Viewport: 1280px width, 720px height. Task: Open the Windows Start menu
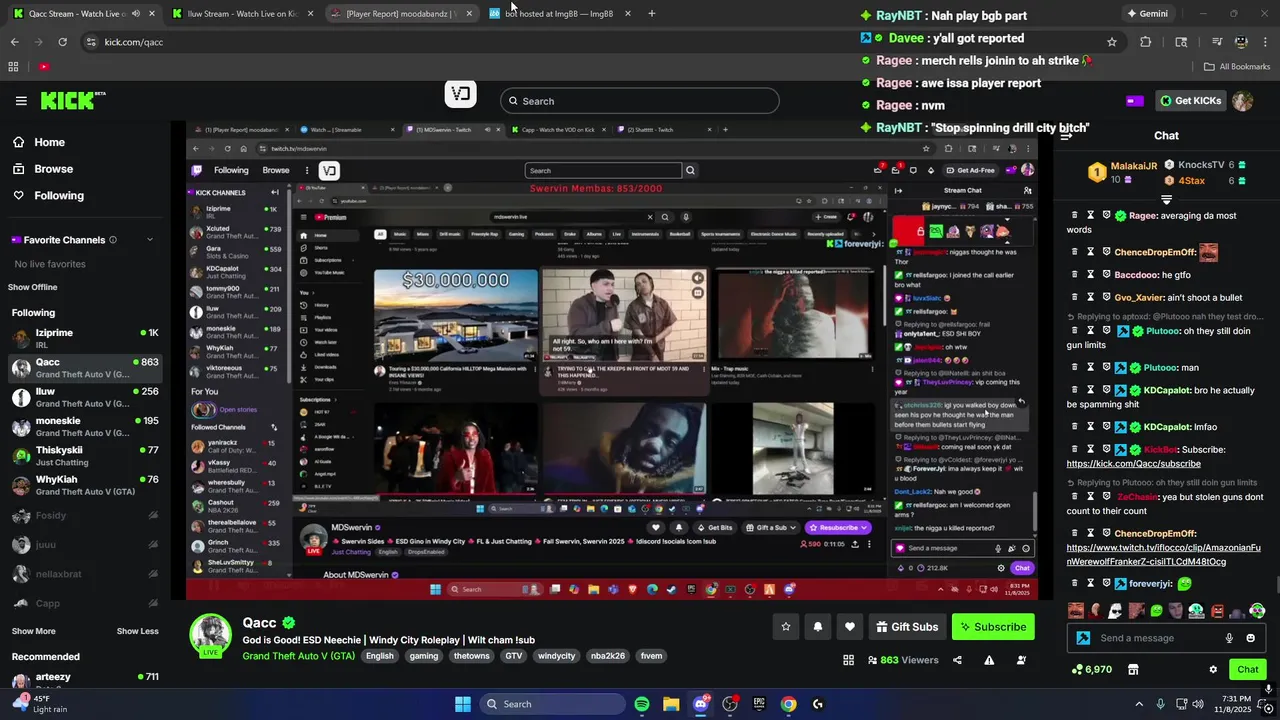coord(463,704)
